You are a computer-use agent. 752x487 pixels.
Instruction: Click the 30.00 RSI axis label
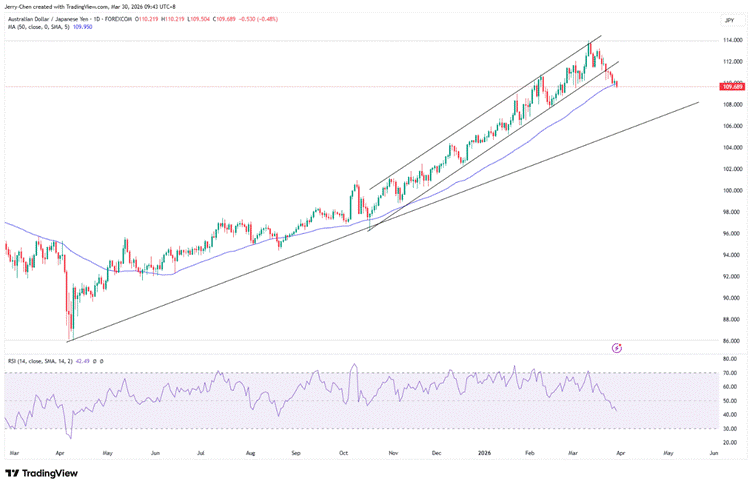click(730, 428)
